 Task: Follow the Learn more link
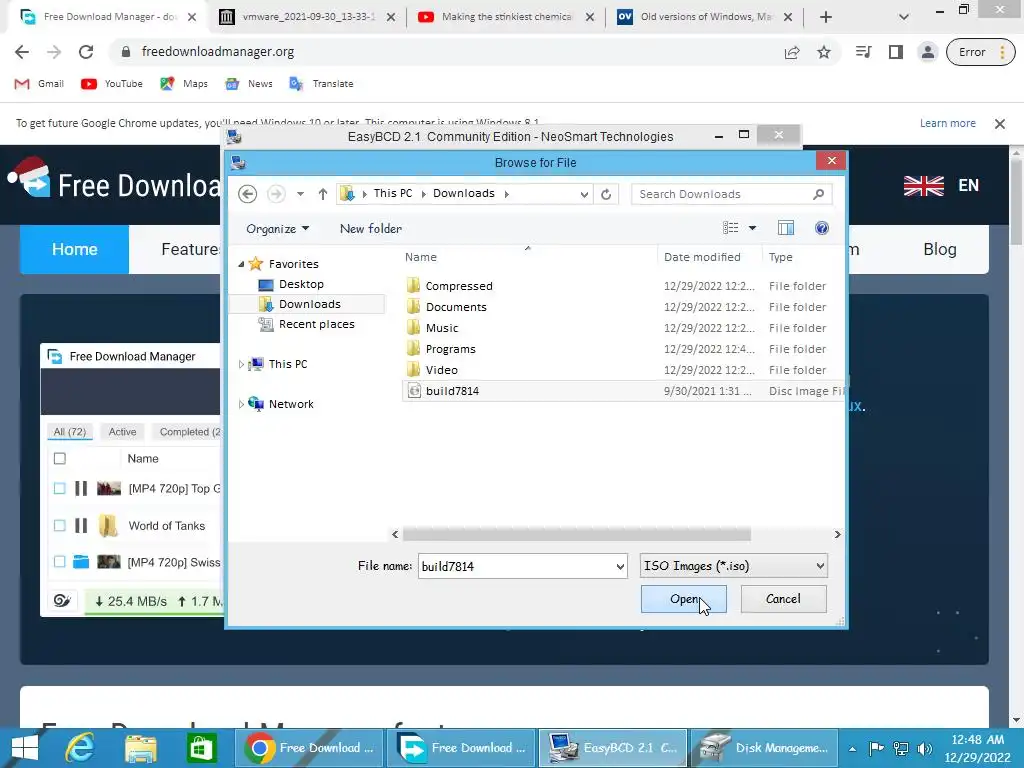click(948, 123)
